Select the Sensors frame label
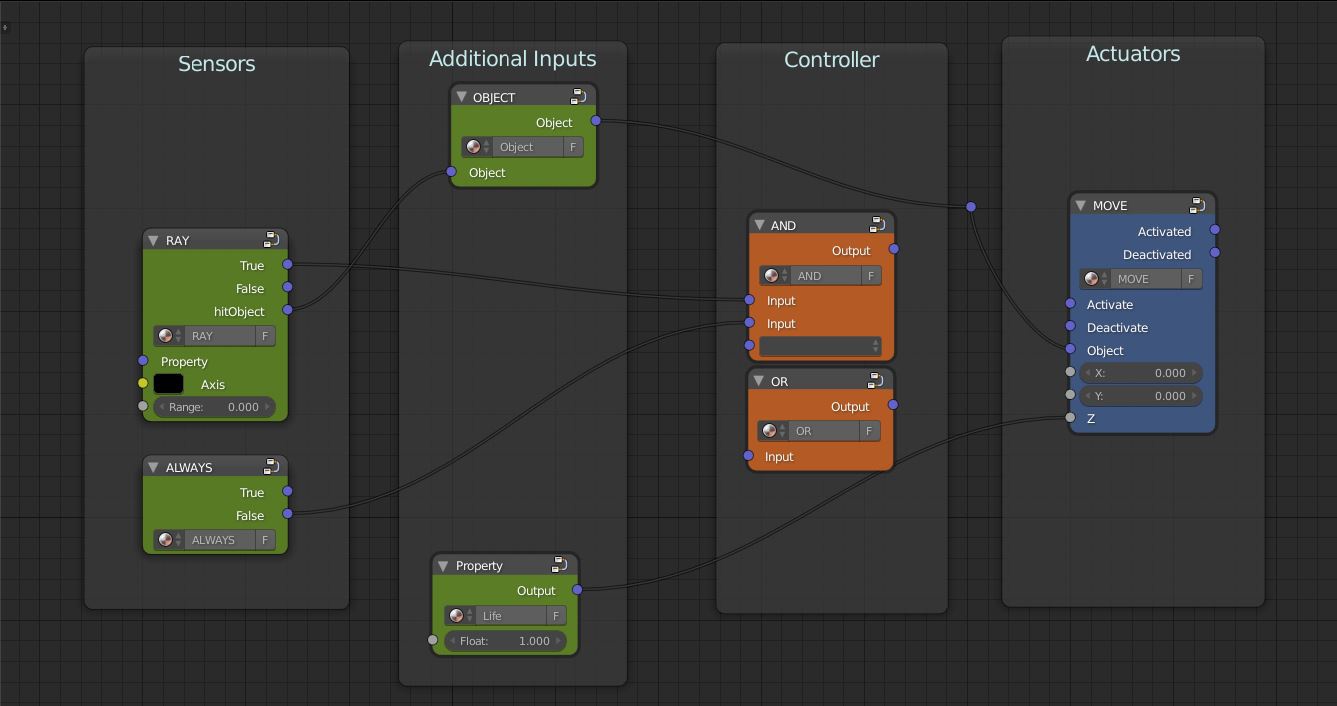 217,64
